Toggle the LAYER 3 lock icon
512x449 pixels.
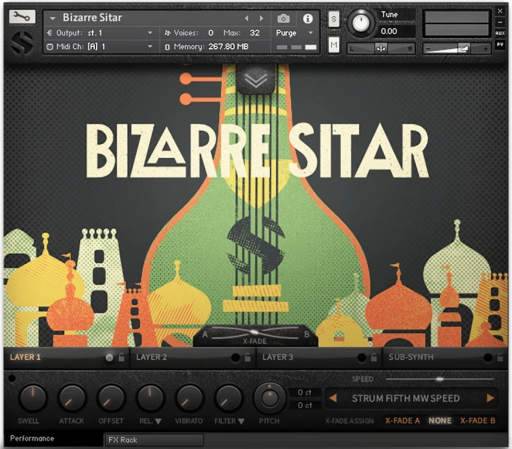374,357
